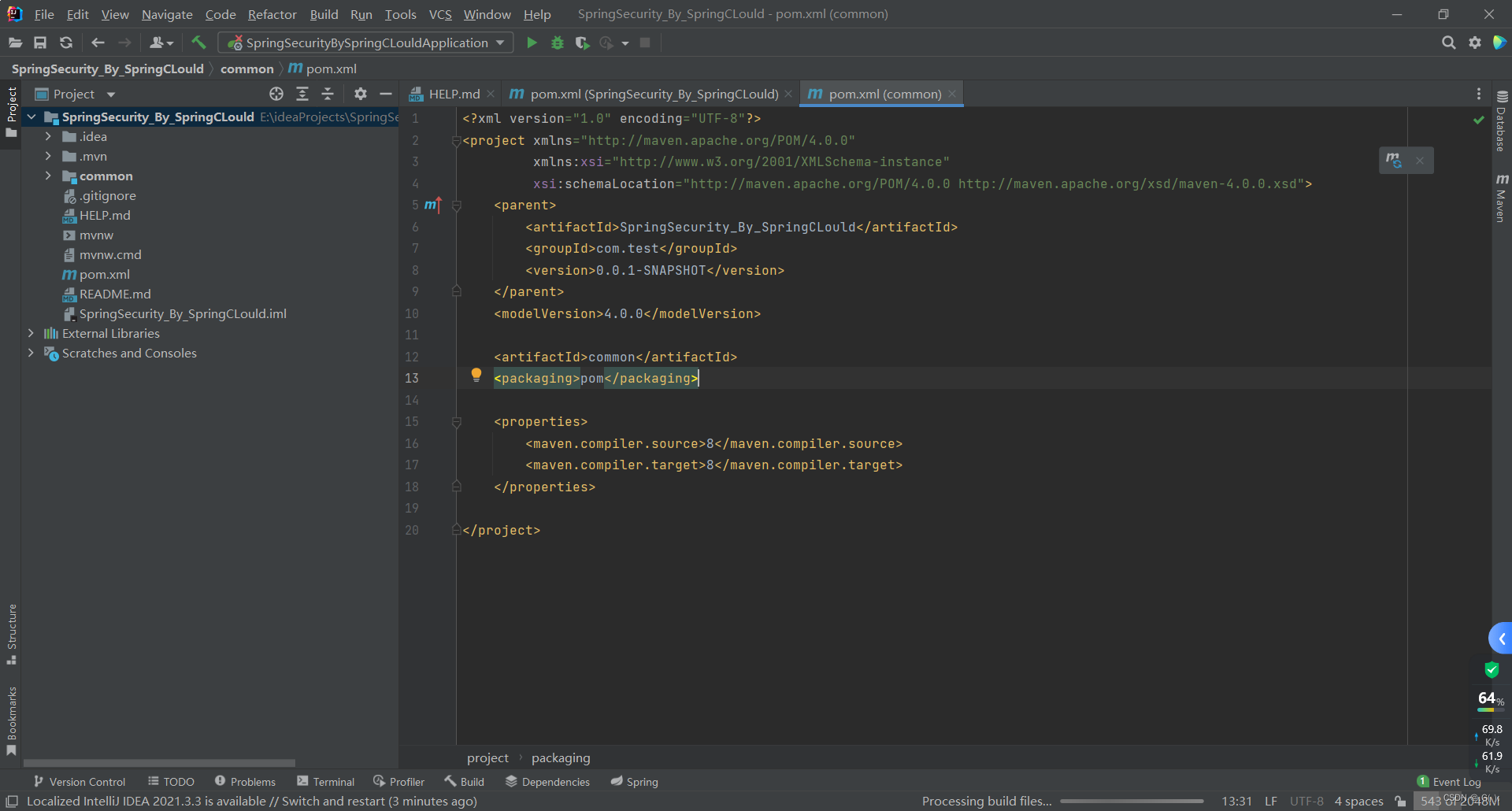Open Terminal tool window

pos(326,781)
